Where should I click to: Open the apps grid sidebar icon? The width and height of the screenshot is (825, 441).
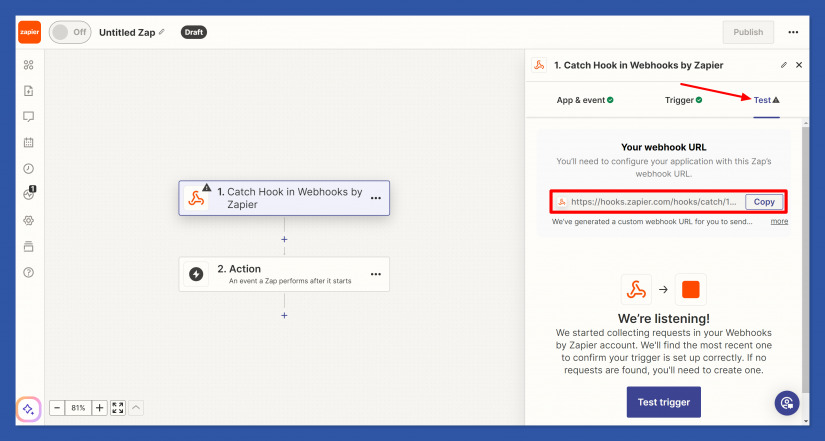pos(29,65)
